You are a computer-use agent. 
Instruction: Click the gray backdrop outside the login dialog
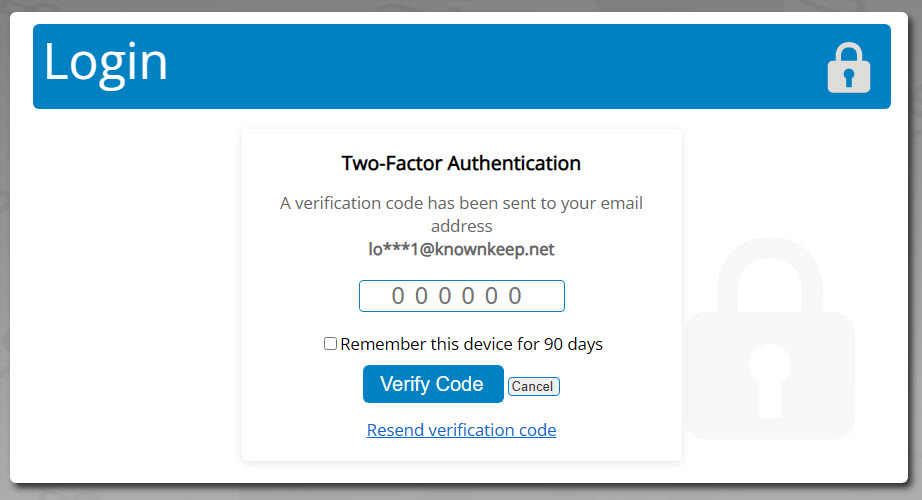(4, 250)
